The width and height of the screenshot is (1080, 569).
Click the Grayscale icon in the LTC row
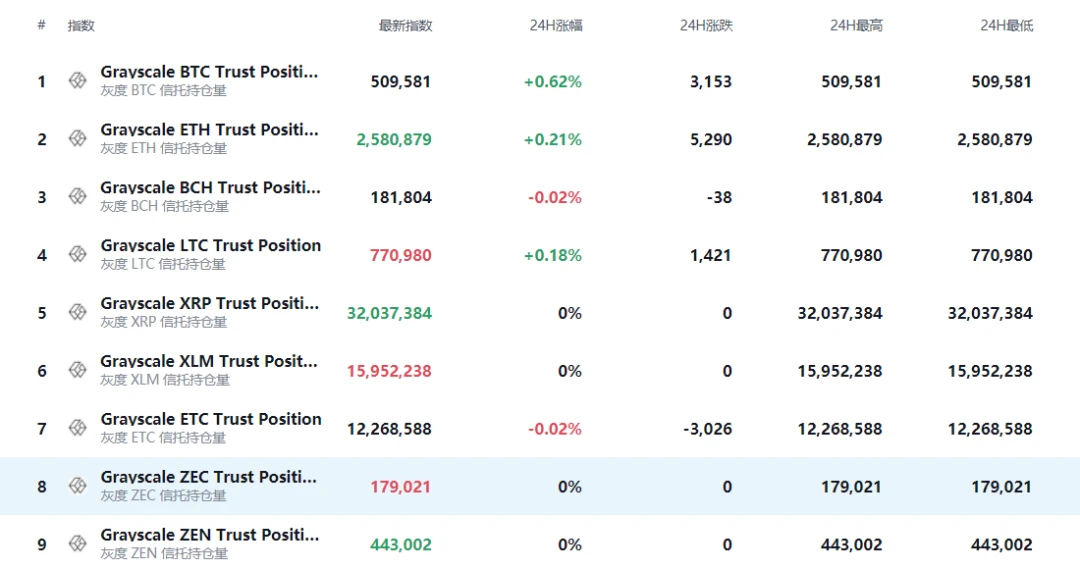pos(77,255)
